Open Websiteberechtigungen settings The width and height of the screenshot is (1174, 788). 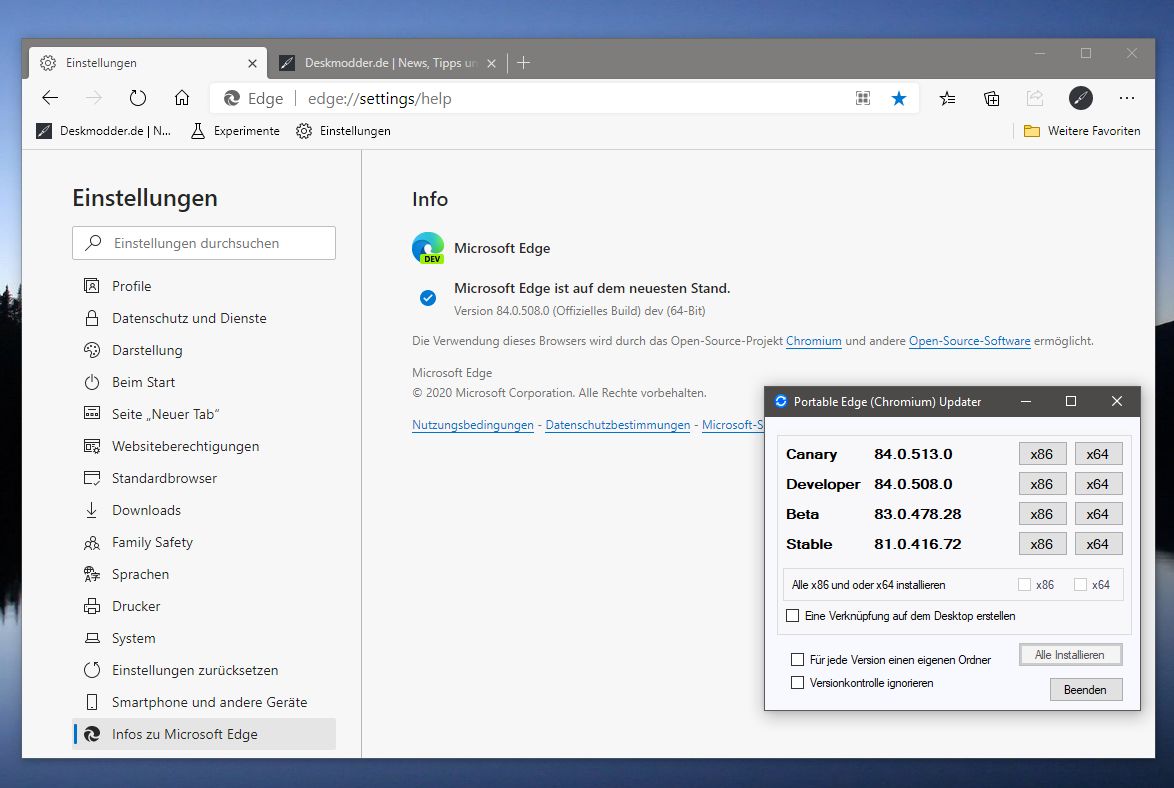pyautogui.click(x=204, y=446)
